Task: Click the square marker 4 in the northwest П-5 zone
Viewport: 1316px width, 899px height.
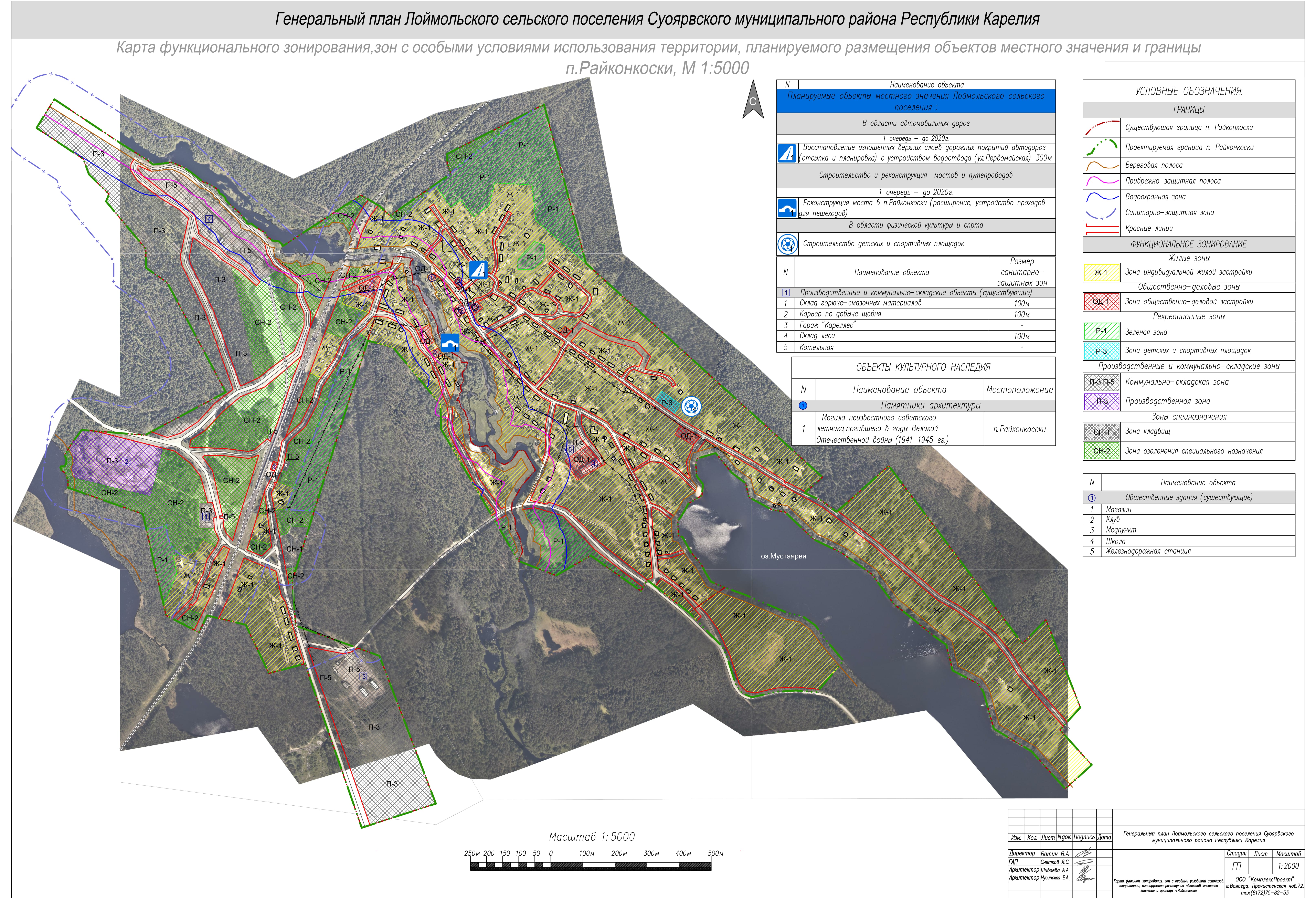Action: tap(209, 219)
